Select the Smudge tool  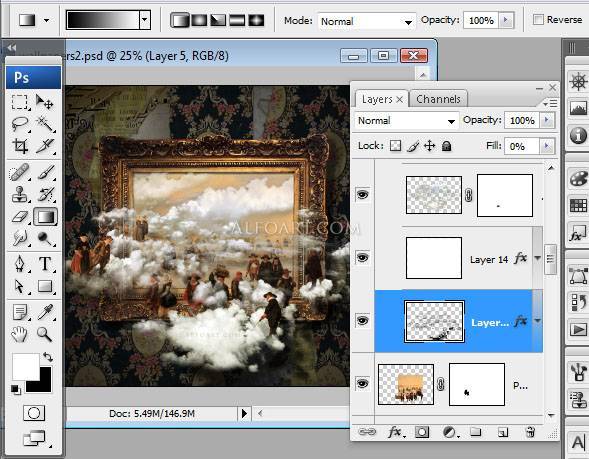(x=20, y=238)
